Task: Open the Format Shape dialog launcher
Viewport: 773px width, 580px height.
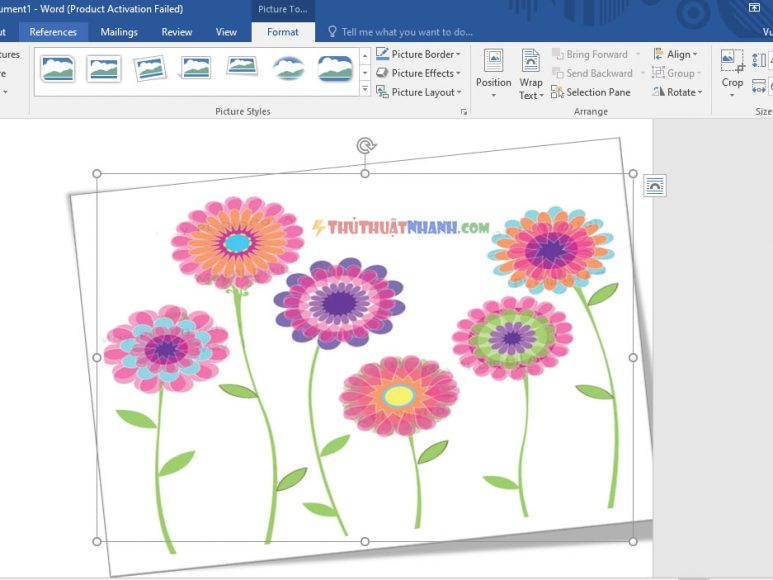Action: click(463, 113)
